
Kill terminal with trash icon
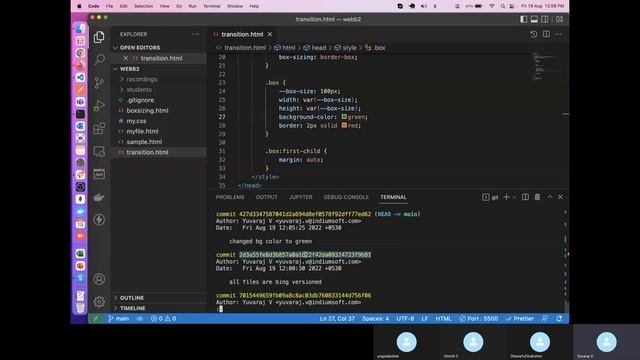coord(538,197)
